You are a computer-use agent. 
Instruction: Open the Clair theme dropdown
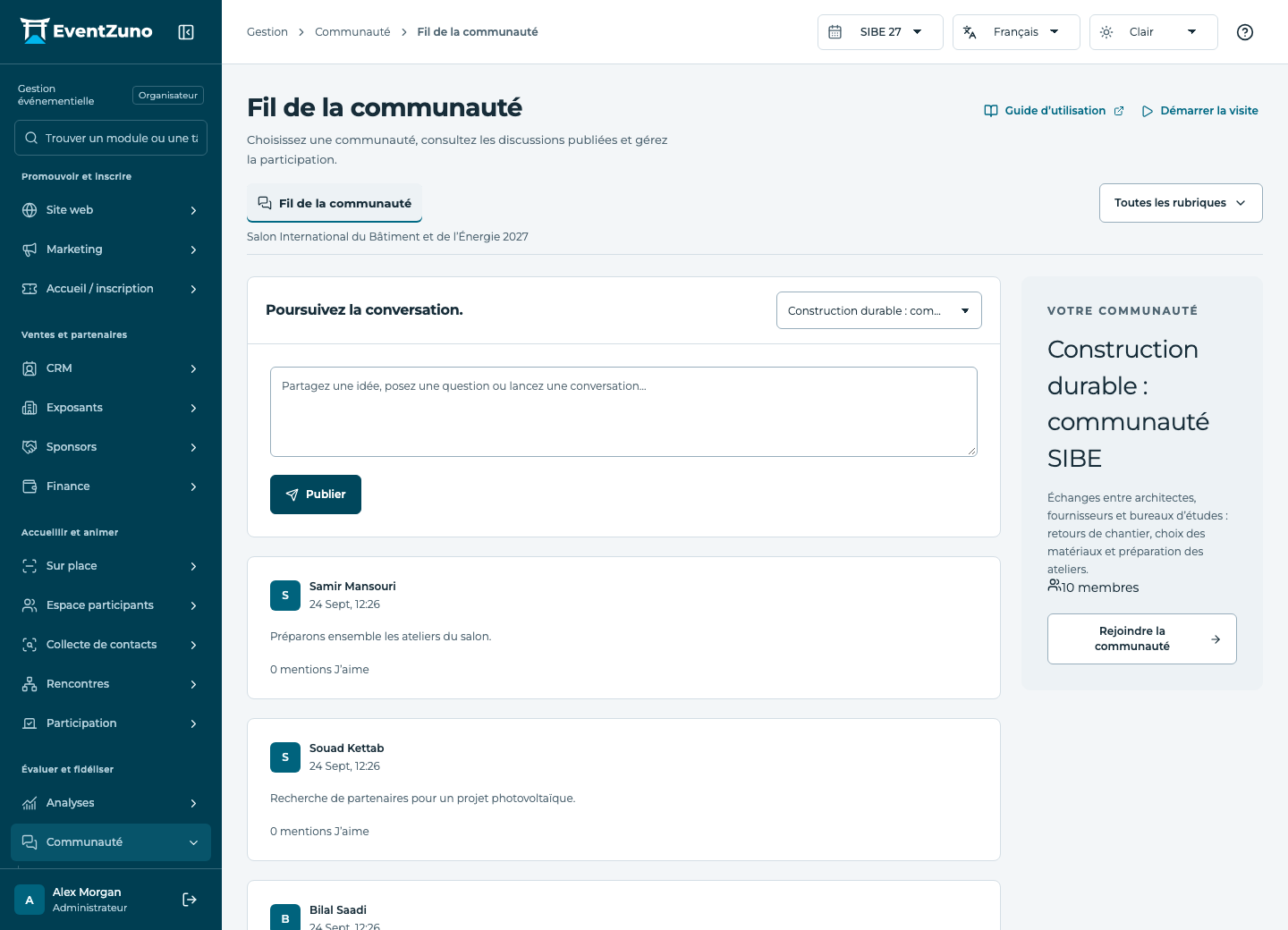point(1154,32)
